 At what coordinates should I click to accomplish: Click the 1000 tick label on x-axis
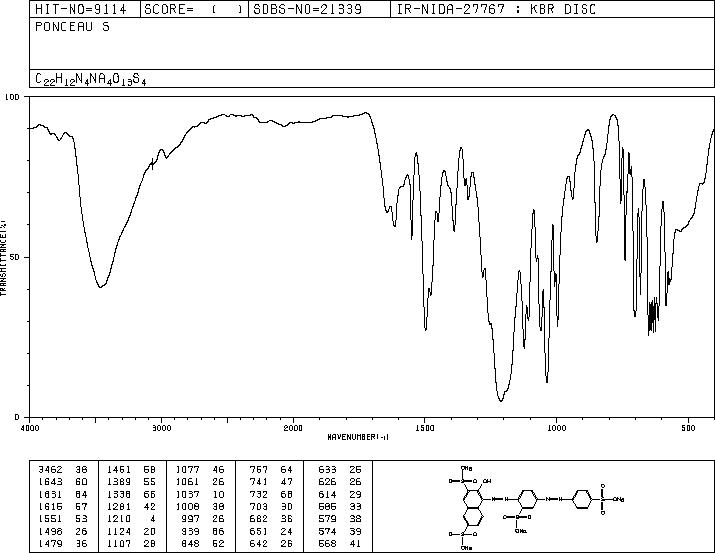[x=556, y=428]
